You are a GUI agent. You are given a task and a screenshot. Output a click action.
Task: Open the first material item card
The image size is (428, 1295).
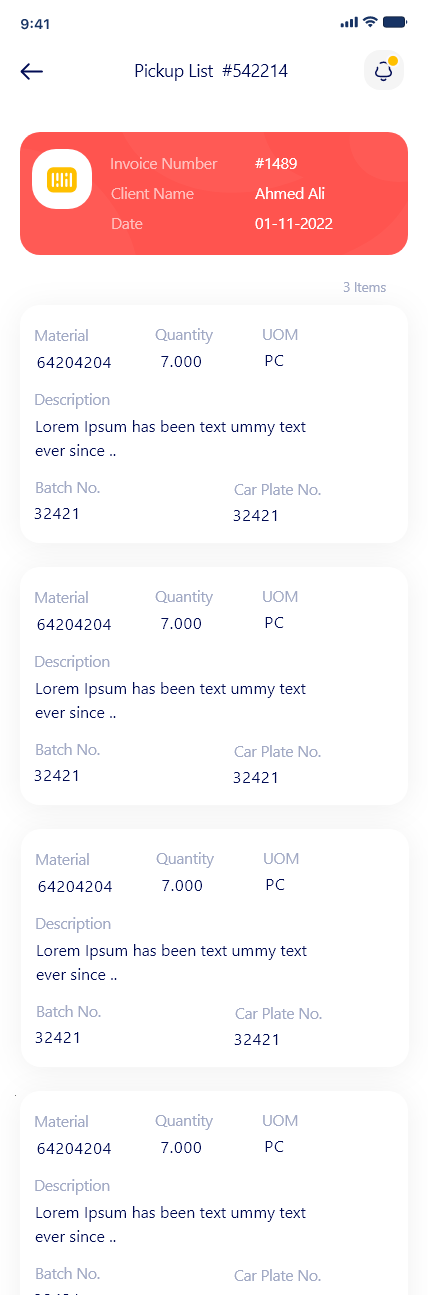[x=214, y=424]
